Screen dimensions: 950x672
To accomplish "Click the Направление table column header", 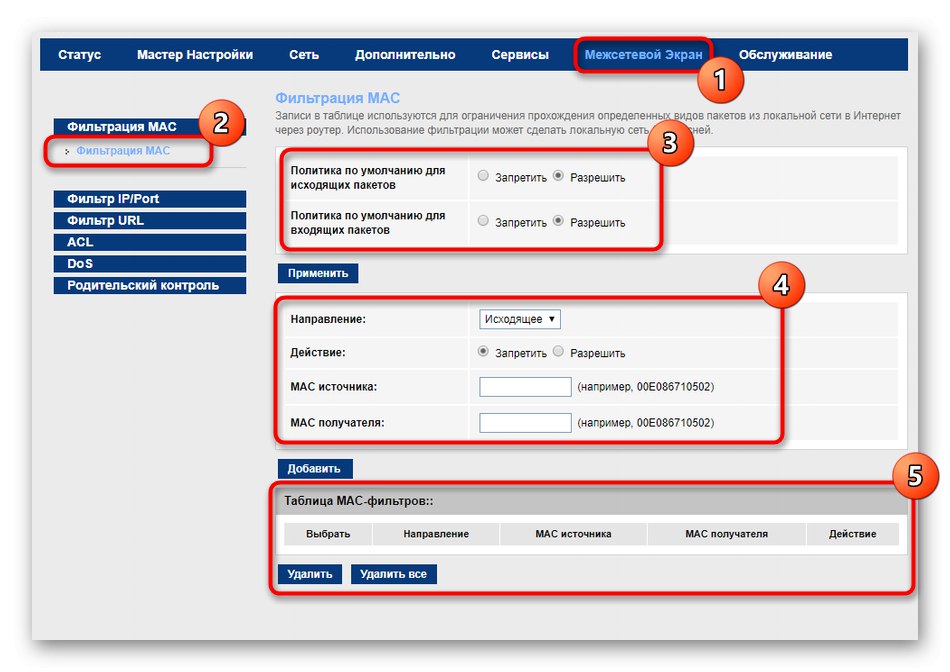I will click(x=436, y=534).
